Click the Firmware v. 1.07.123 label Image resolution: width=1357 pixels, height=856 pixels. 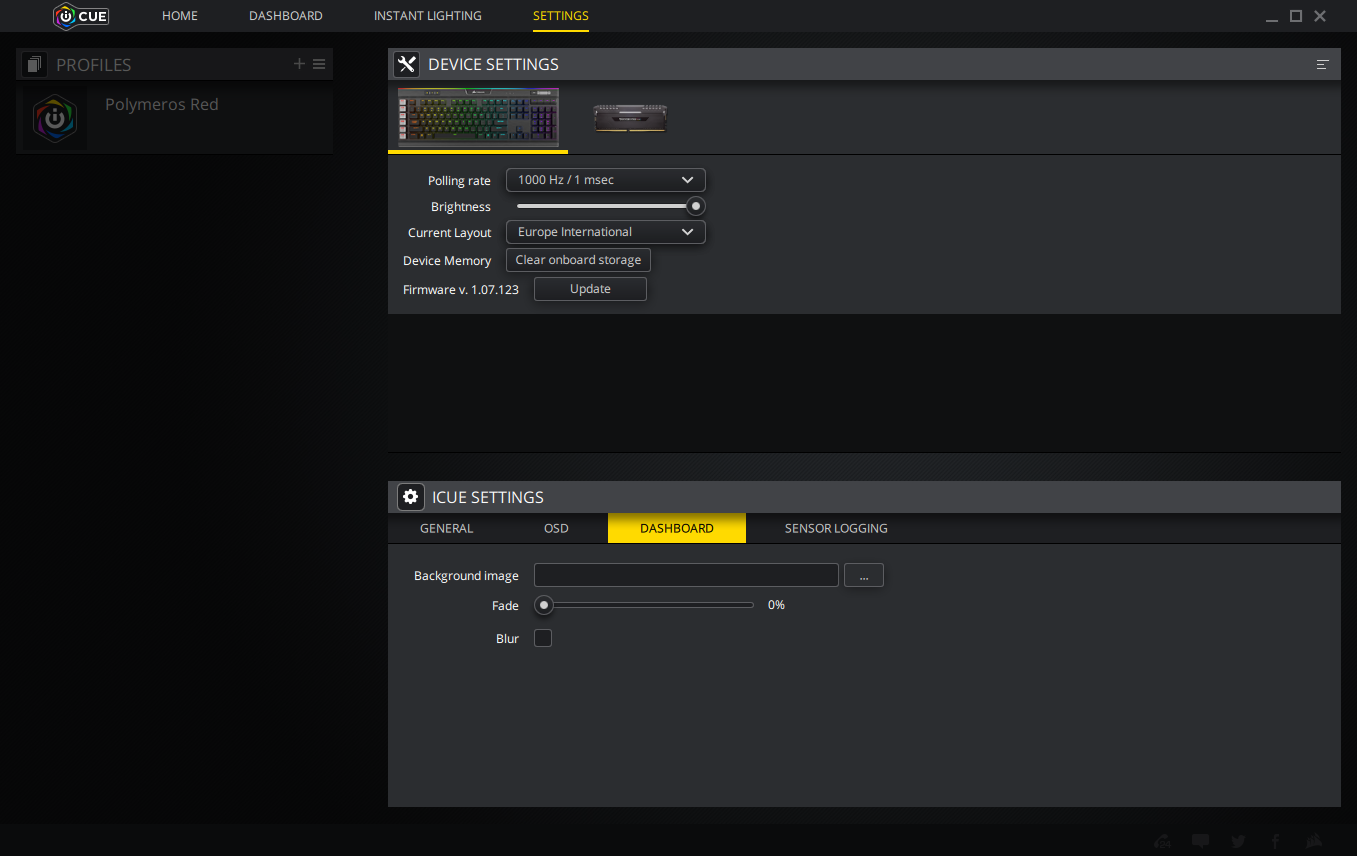click(x=461, y=289)
